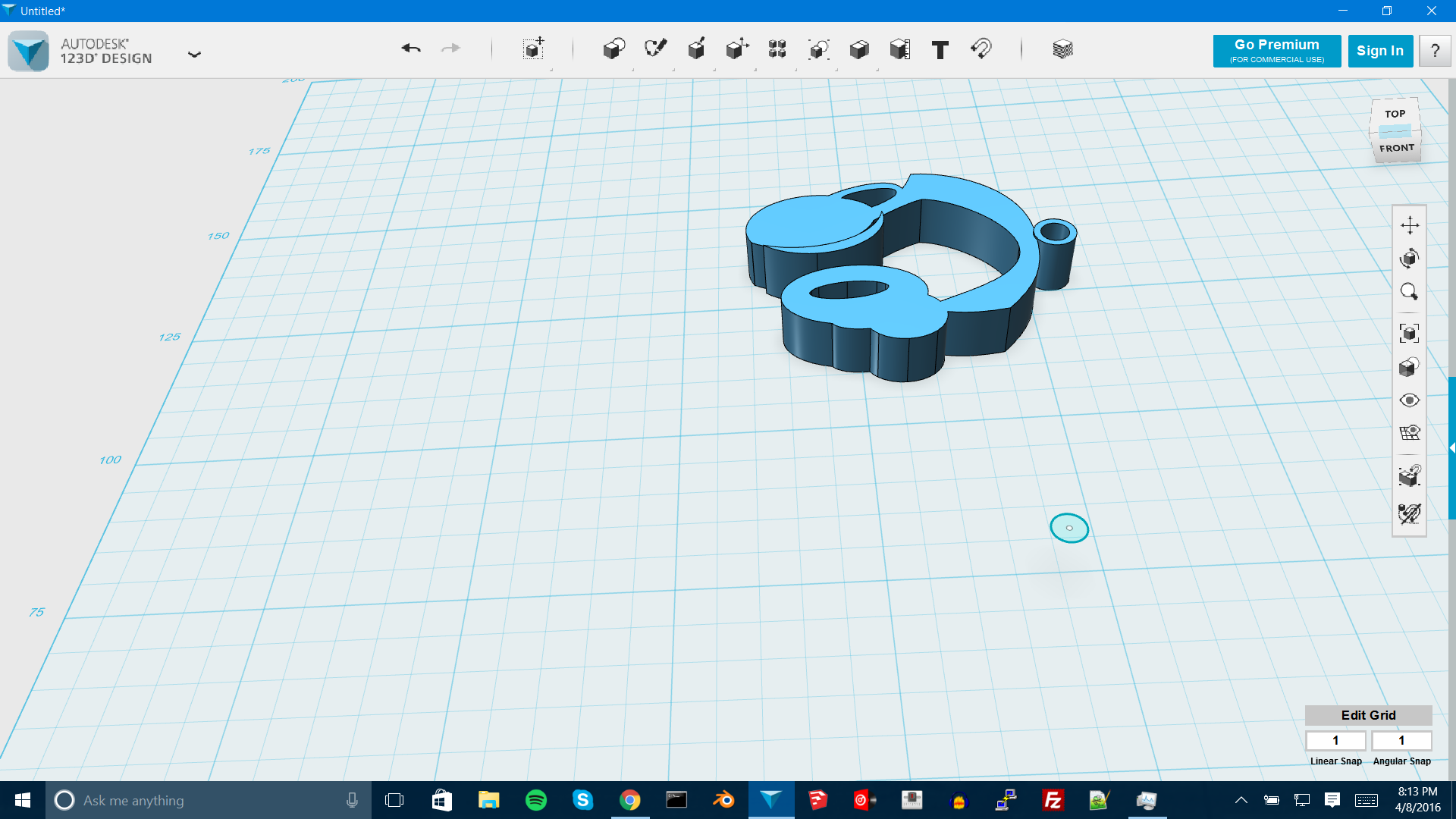Select the Zoom magnifier tool

click(x=1410, y=292)
